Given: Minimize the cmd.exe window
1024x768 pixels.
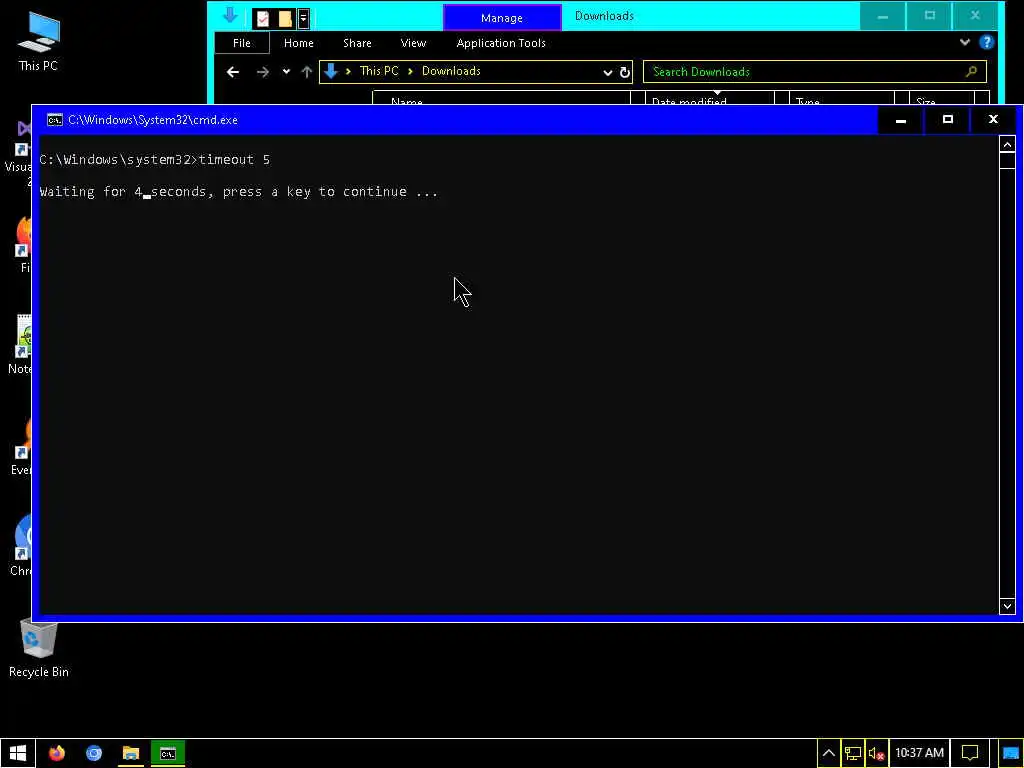Looking at the screenshot, I should pos(901,120).
